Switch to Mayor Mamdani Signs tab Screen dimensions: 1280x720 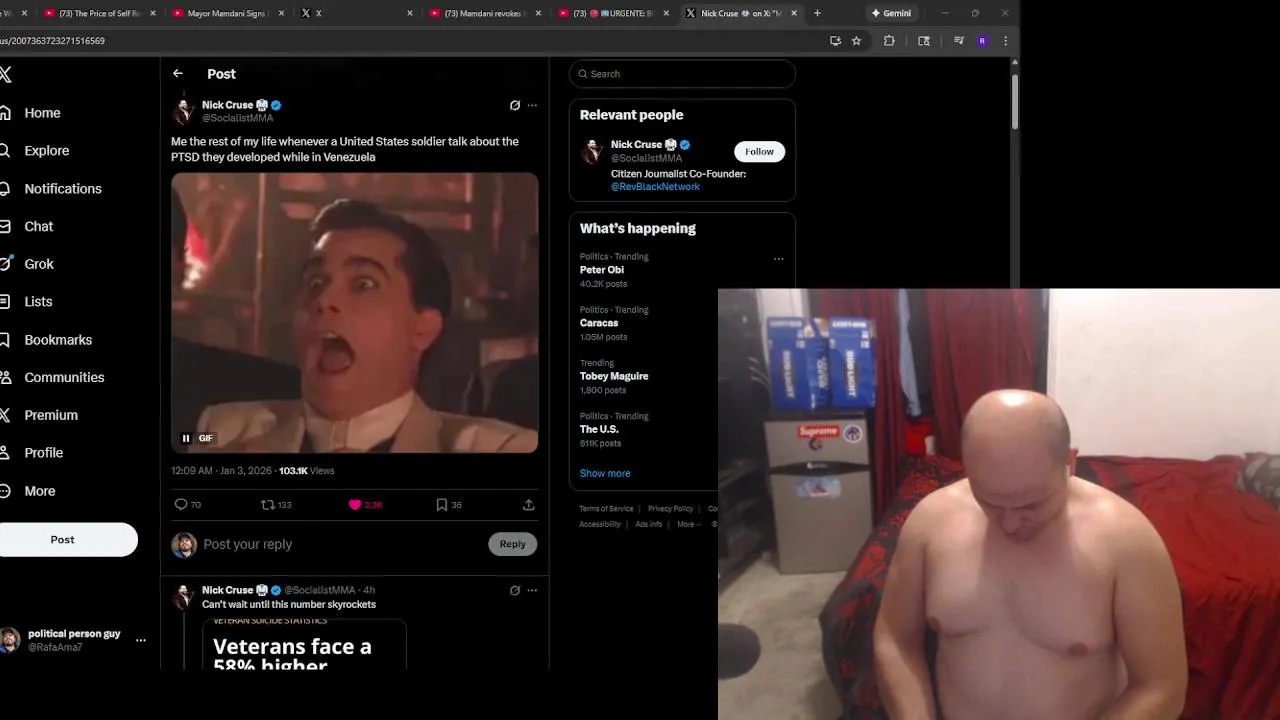point(228,13)
